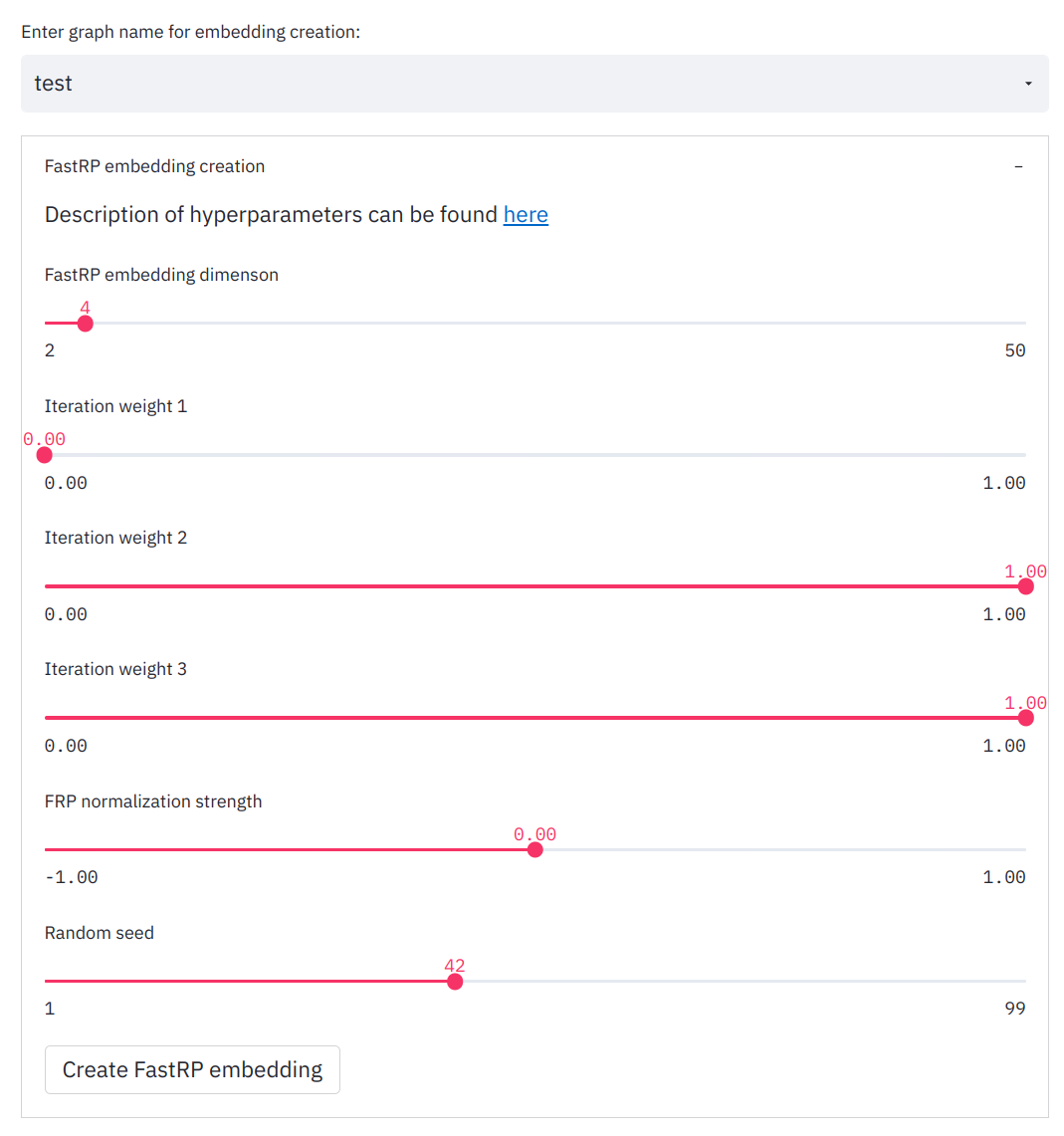Click the Iteration weight 3 slider handle
This screenshot has height=1136, width=1064.
(x=1025, y=718)
